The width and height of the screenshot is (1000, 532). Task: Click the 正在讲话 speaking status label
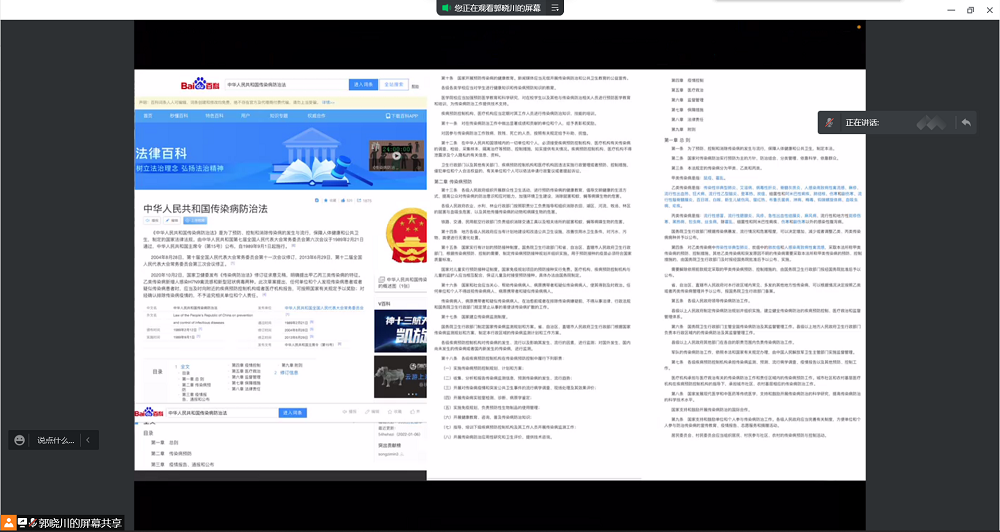(x=863, y=122)
